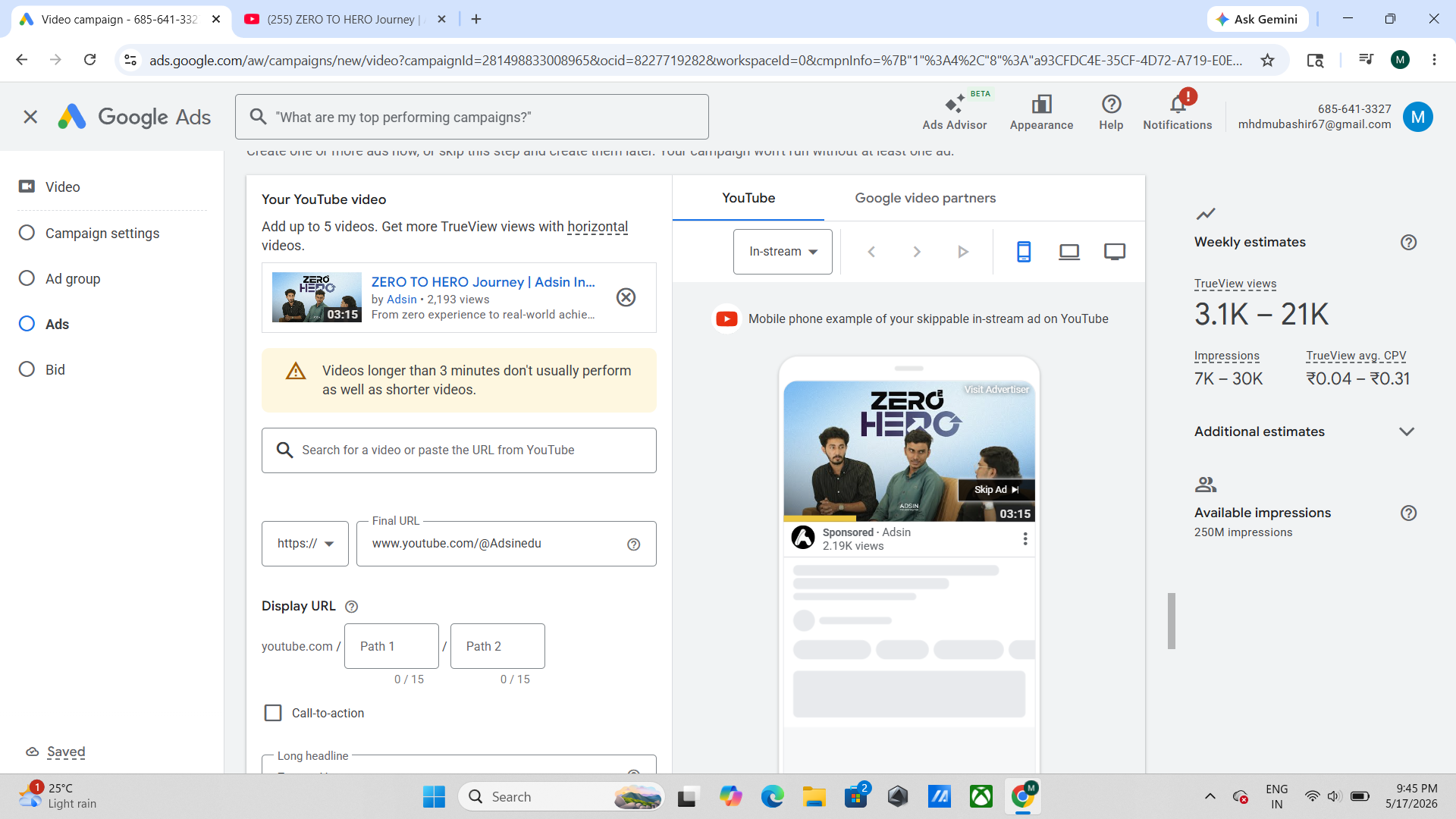Switch to Google video partners tab
1456x819 pixels.
pyautogui.click(x=925, y=198)
